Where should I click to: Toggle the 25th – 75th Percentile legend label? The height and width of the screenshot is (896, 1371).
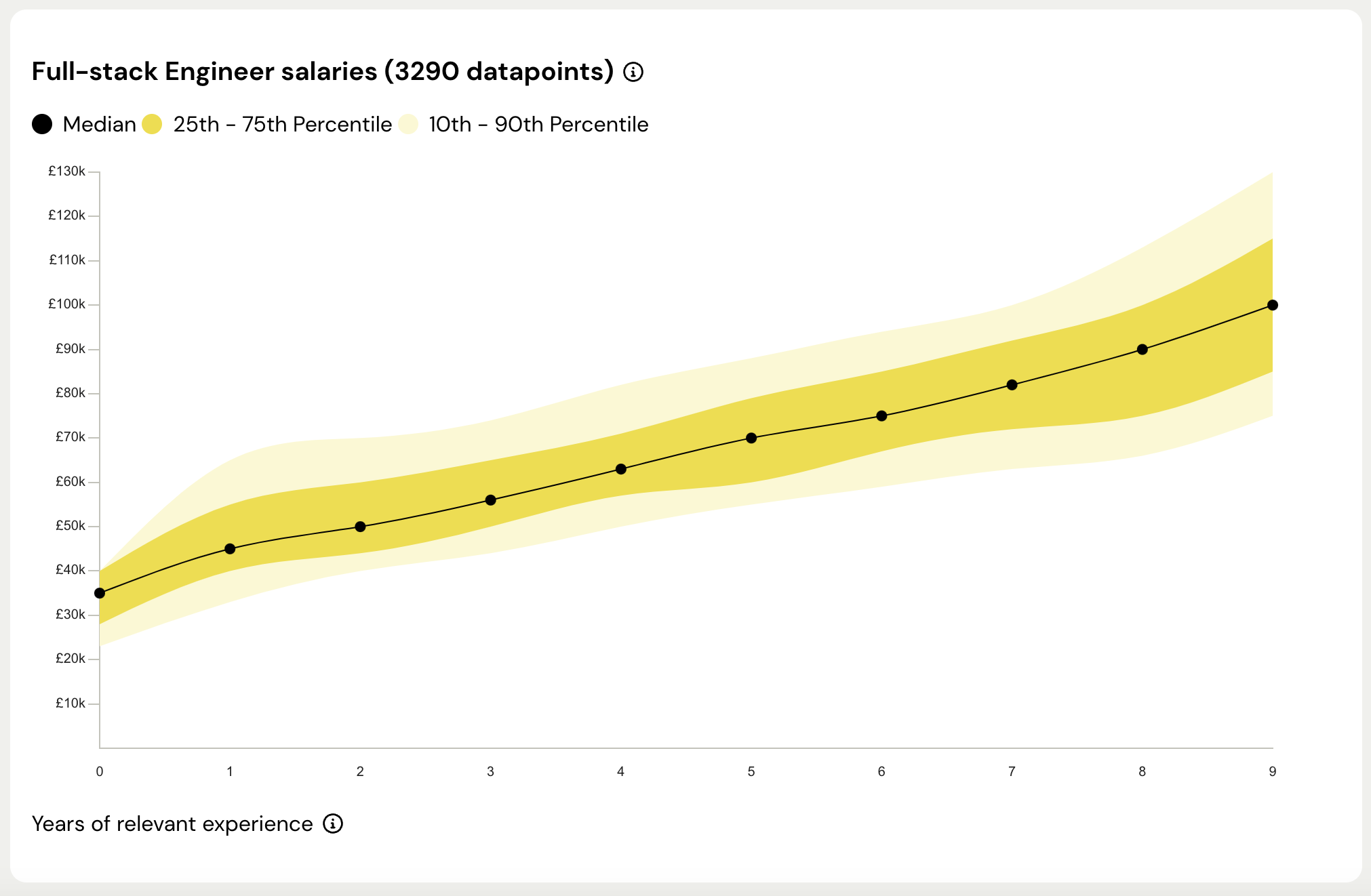click(282, 124)
